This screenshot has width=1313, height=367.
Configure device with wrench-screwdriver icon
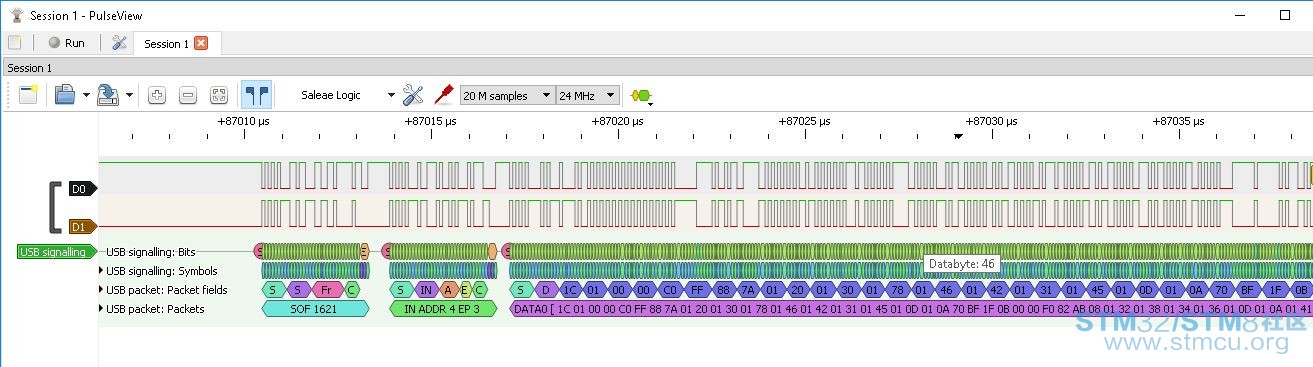pyautogui.click(x=412, y=95)
